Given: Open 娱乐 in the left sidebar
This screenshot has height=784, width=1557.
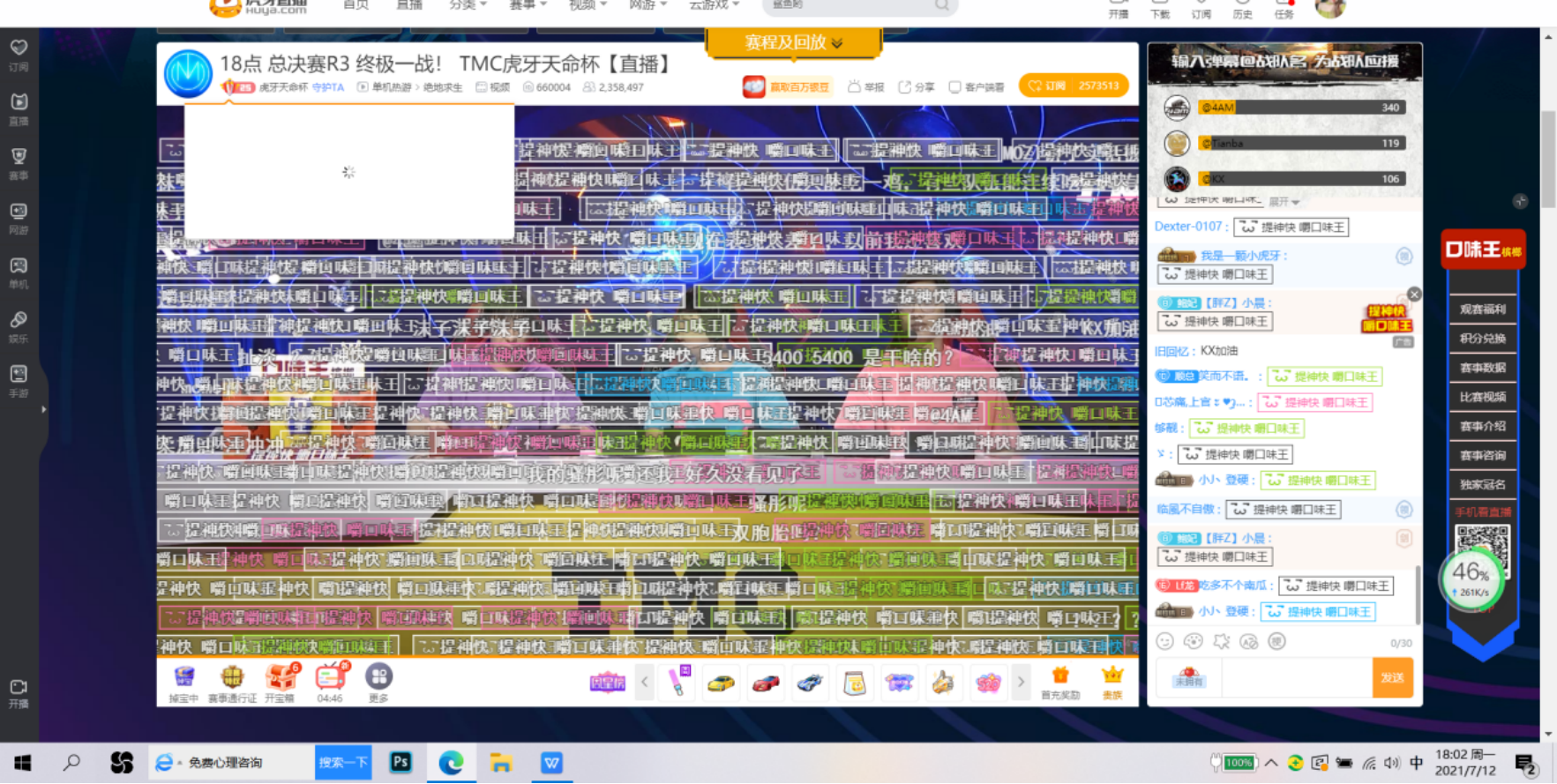Looking at the screenshot, I should pyautogui.click(x=19, y=326).
